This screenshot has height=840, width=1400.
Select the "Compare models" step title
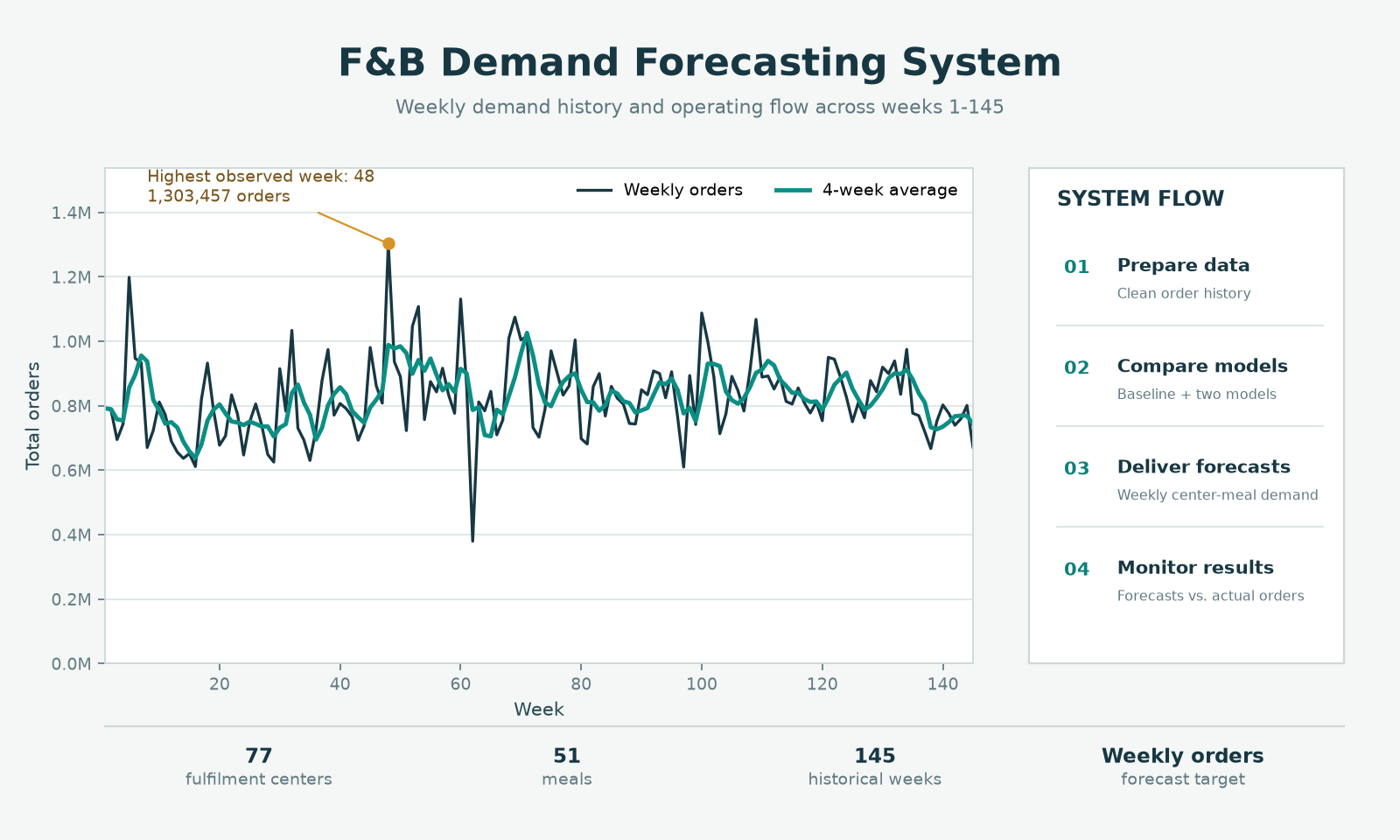[1202, 367]
